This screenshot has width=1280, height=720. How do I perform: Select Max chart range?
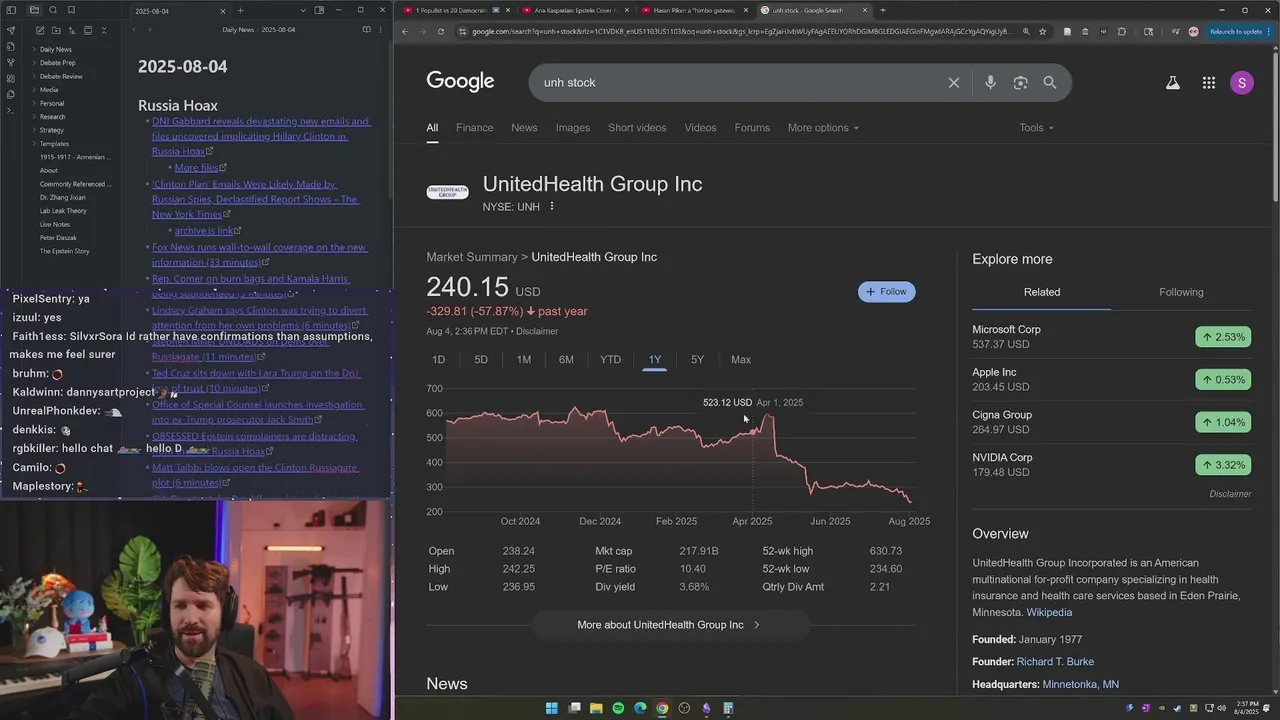tap(741, 360)
